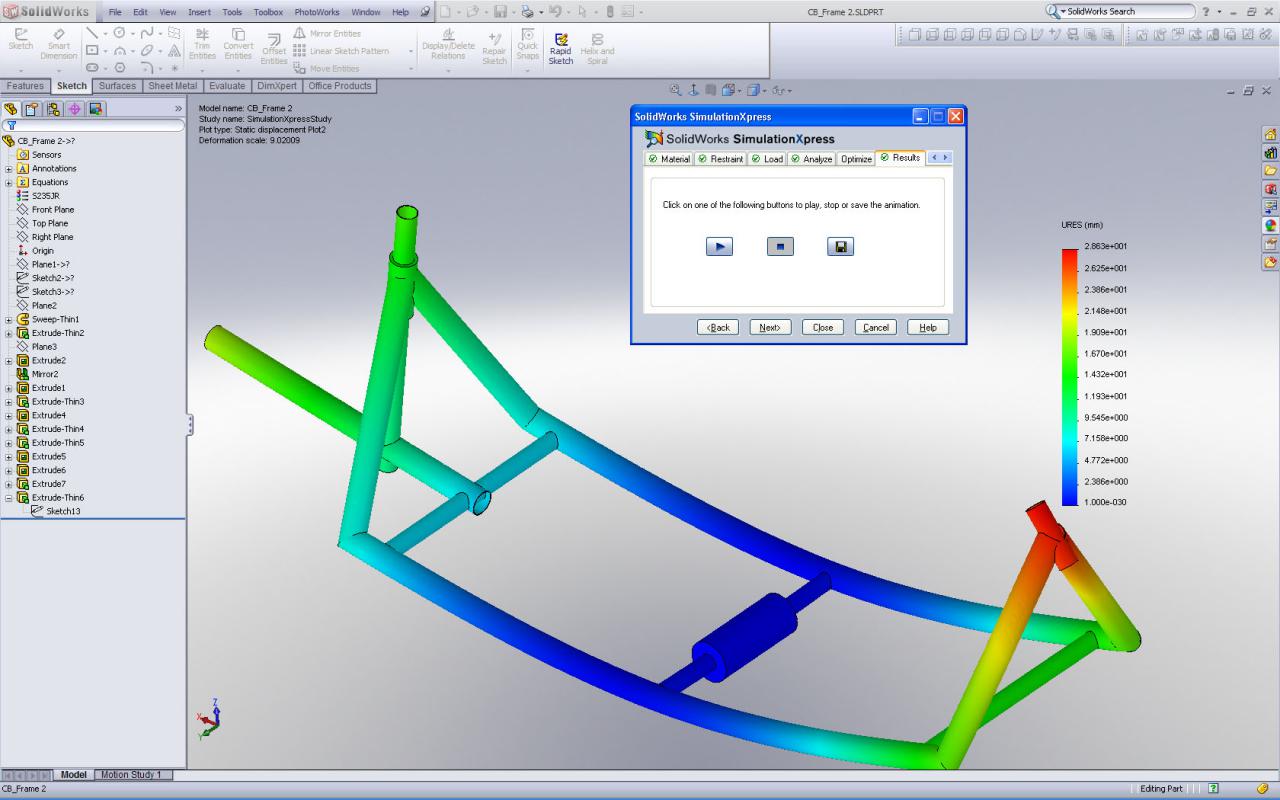Open the FeatureManager design tree tab icon
This screenshot has height=800, width=1280.
[11, 109]
